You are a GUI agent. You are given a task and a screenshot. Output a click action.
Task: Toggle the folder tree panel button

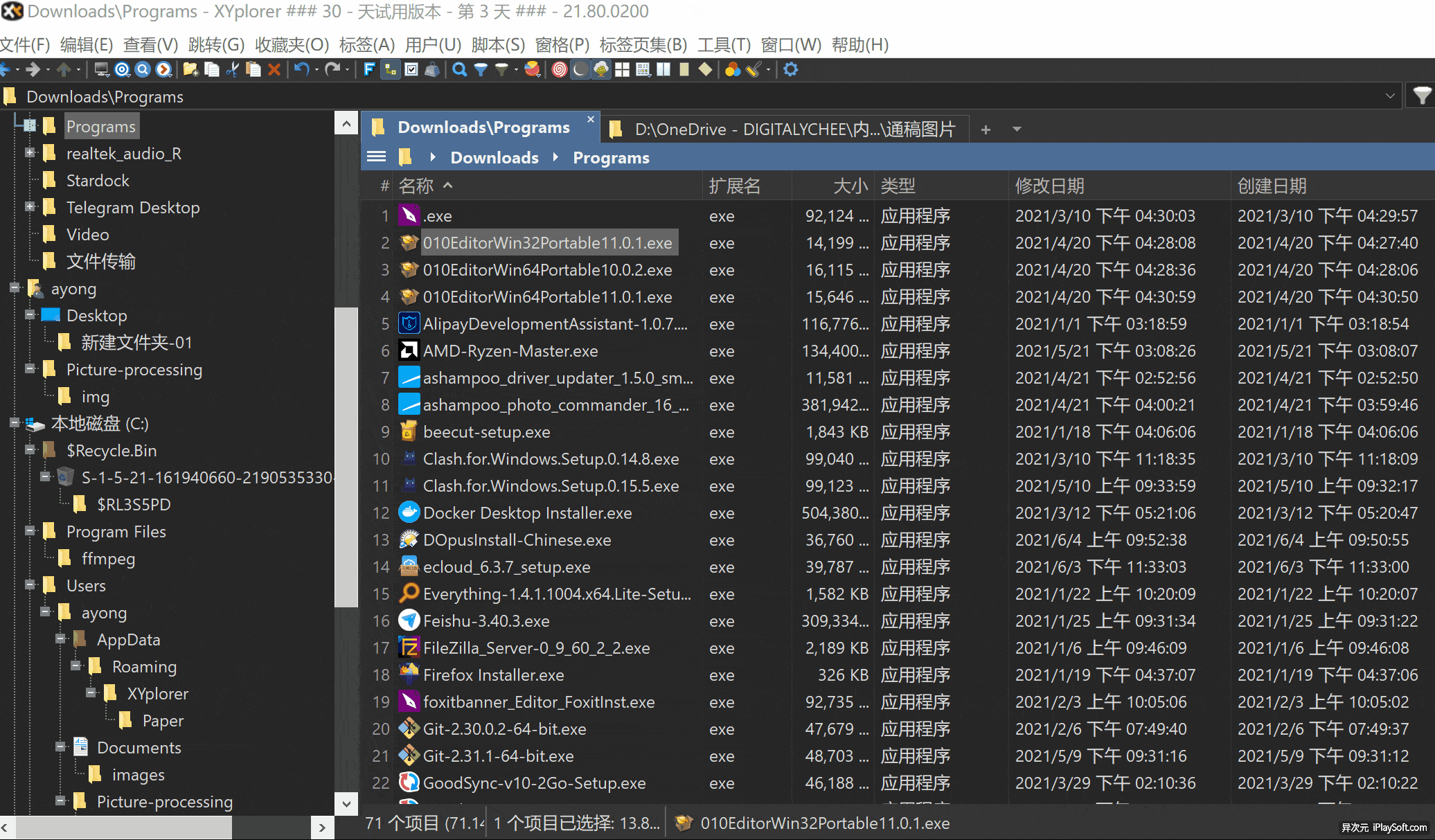click(391, 69)
